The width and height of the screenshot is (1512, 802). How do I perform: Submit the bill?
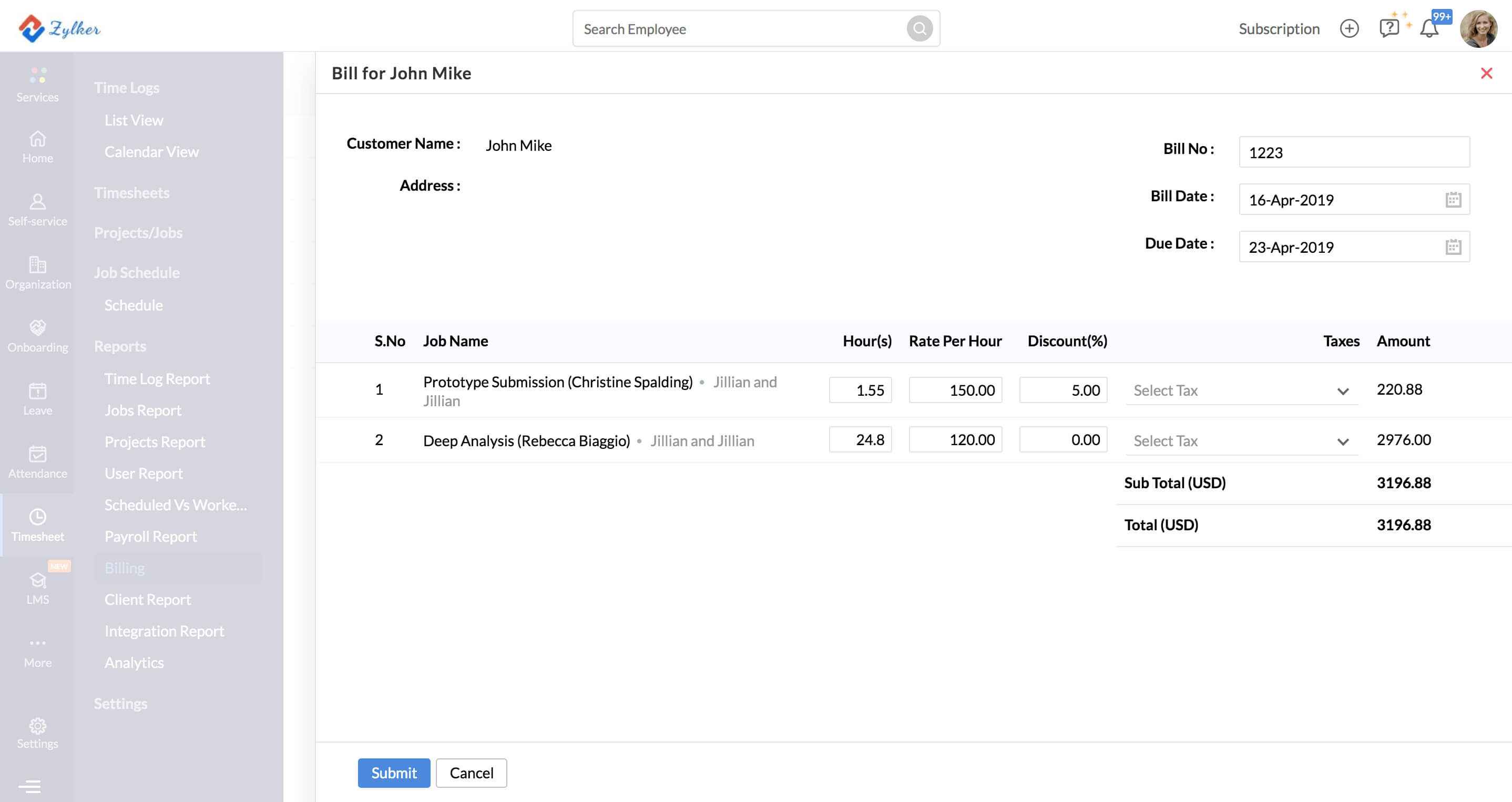(x=393, y=773)
